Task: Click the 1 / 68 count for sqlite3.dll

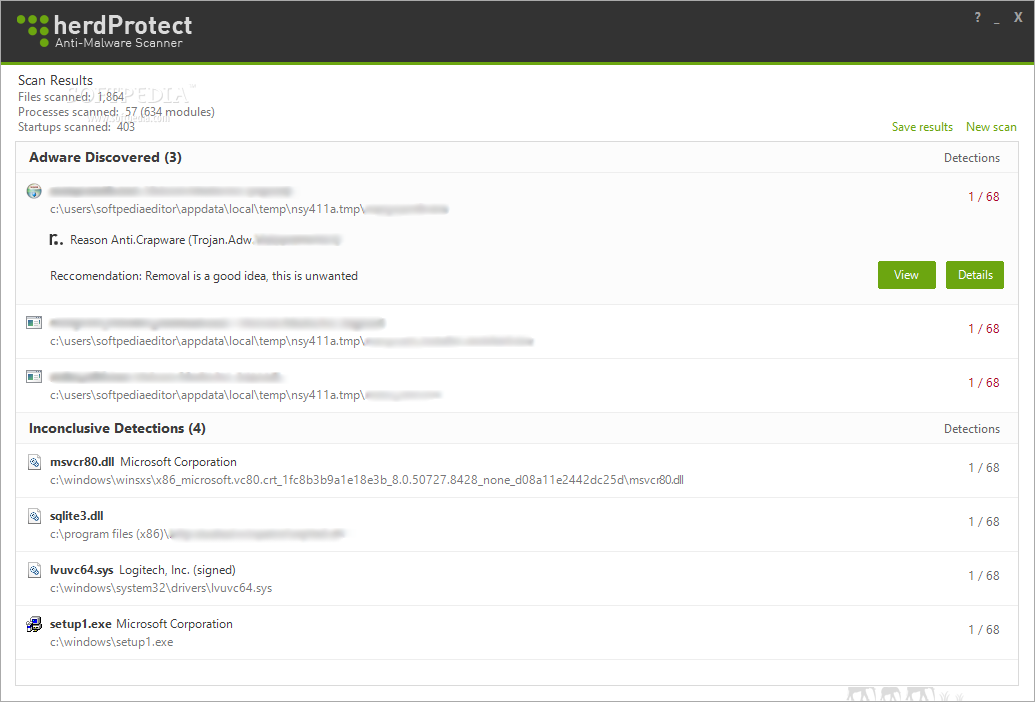Action: pyautogui.click(x=983, y=522)
